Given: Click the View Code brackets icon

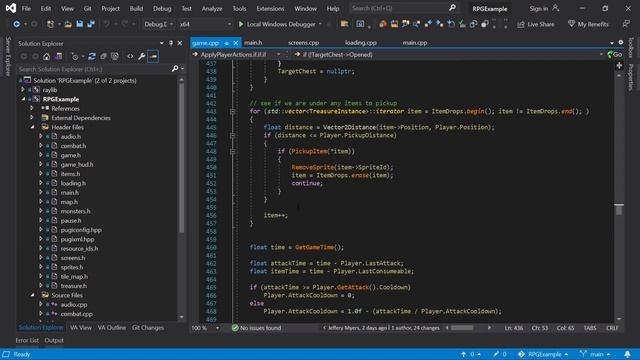Looking at the screenshot, I should (130, 56).
